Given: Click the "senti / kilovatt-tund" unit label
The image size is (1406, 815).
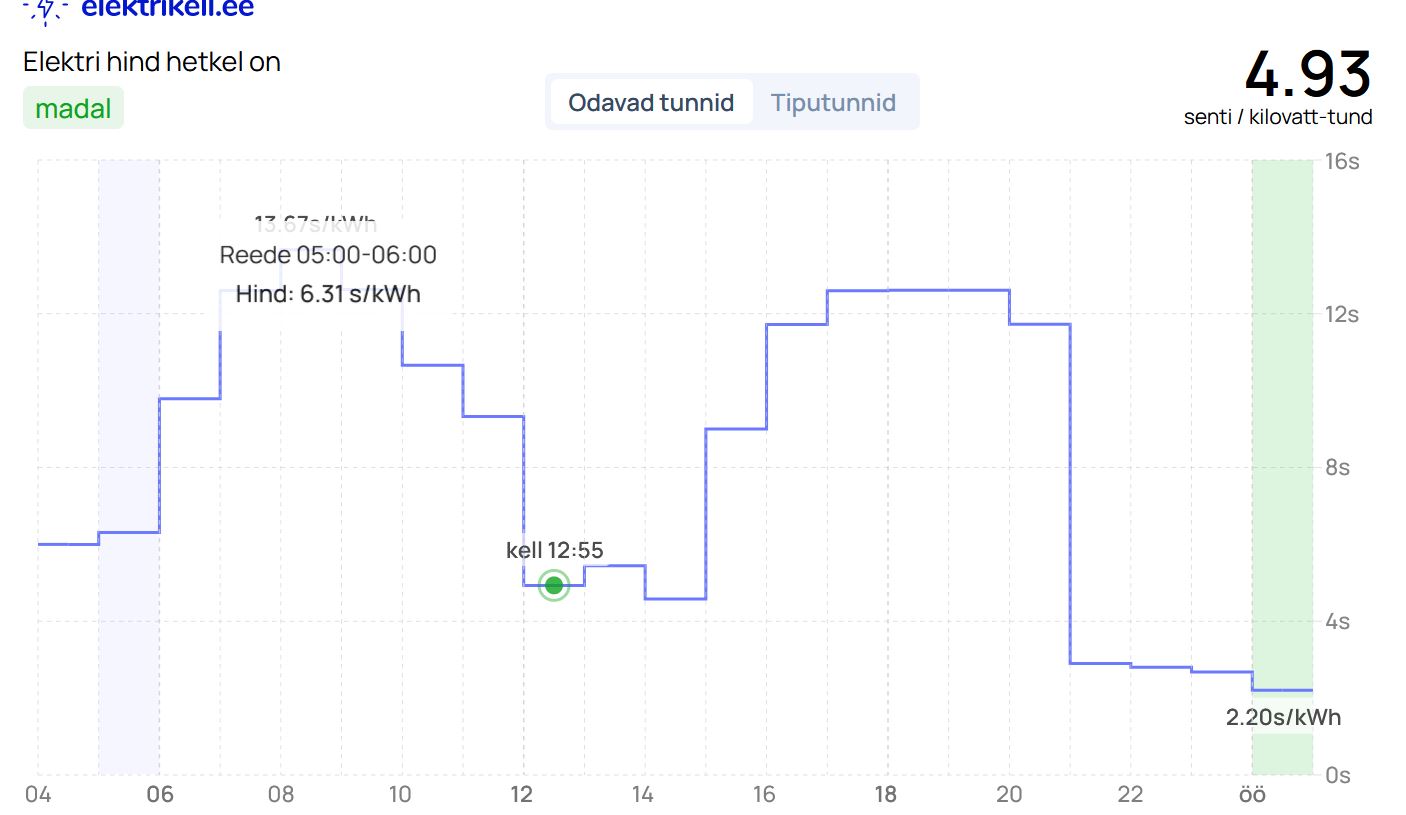Looking at the screenshot, I should [1277, 117].
